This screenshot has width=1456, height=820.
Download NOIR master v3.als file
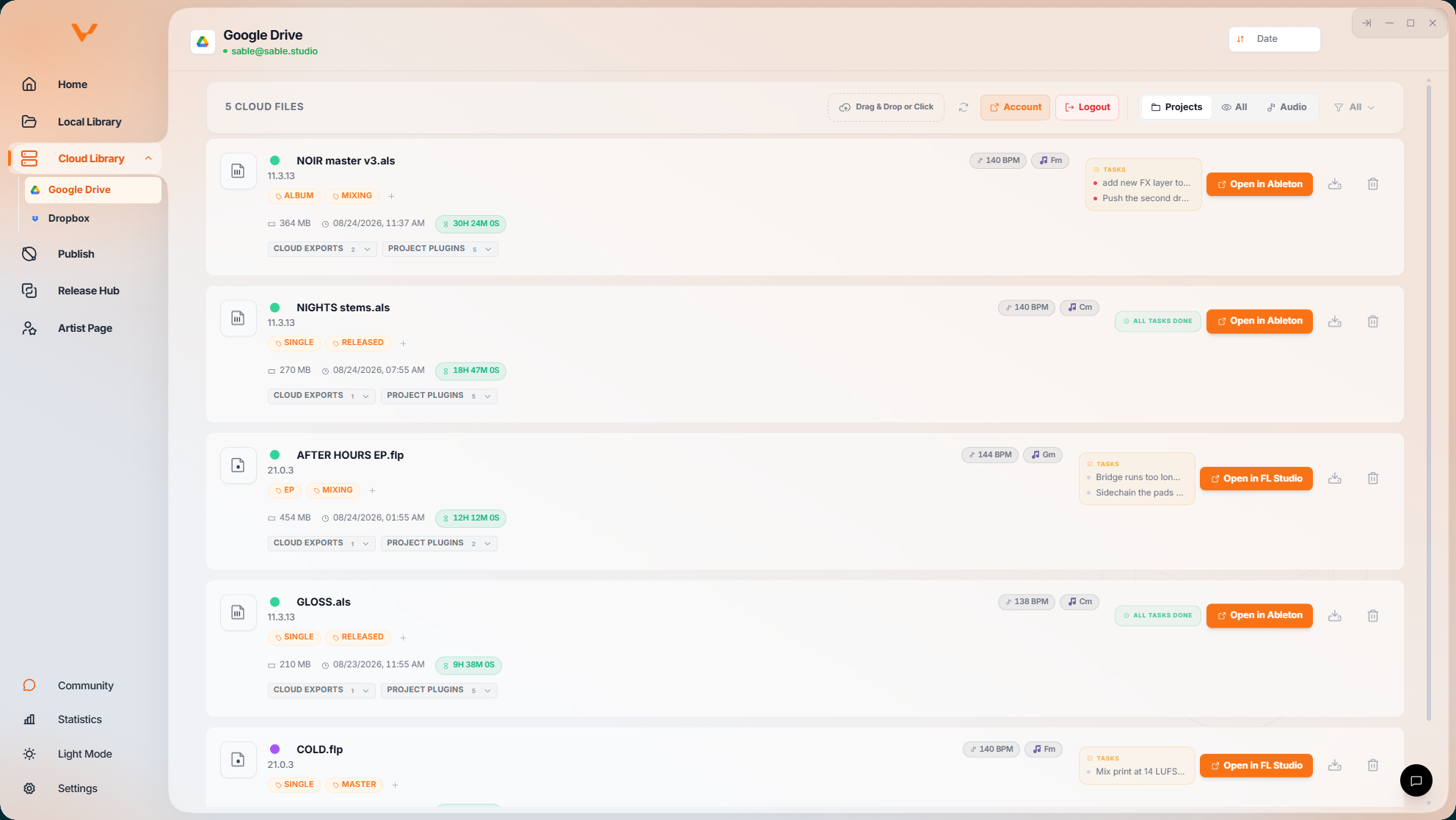tap(1335, 184)
